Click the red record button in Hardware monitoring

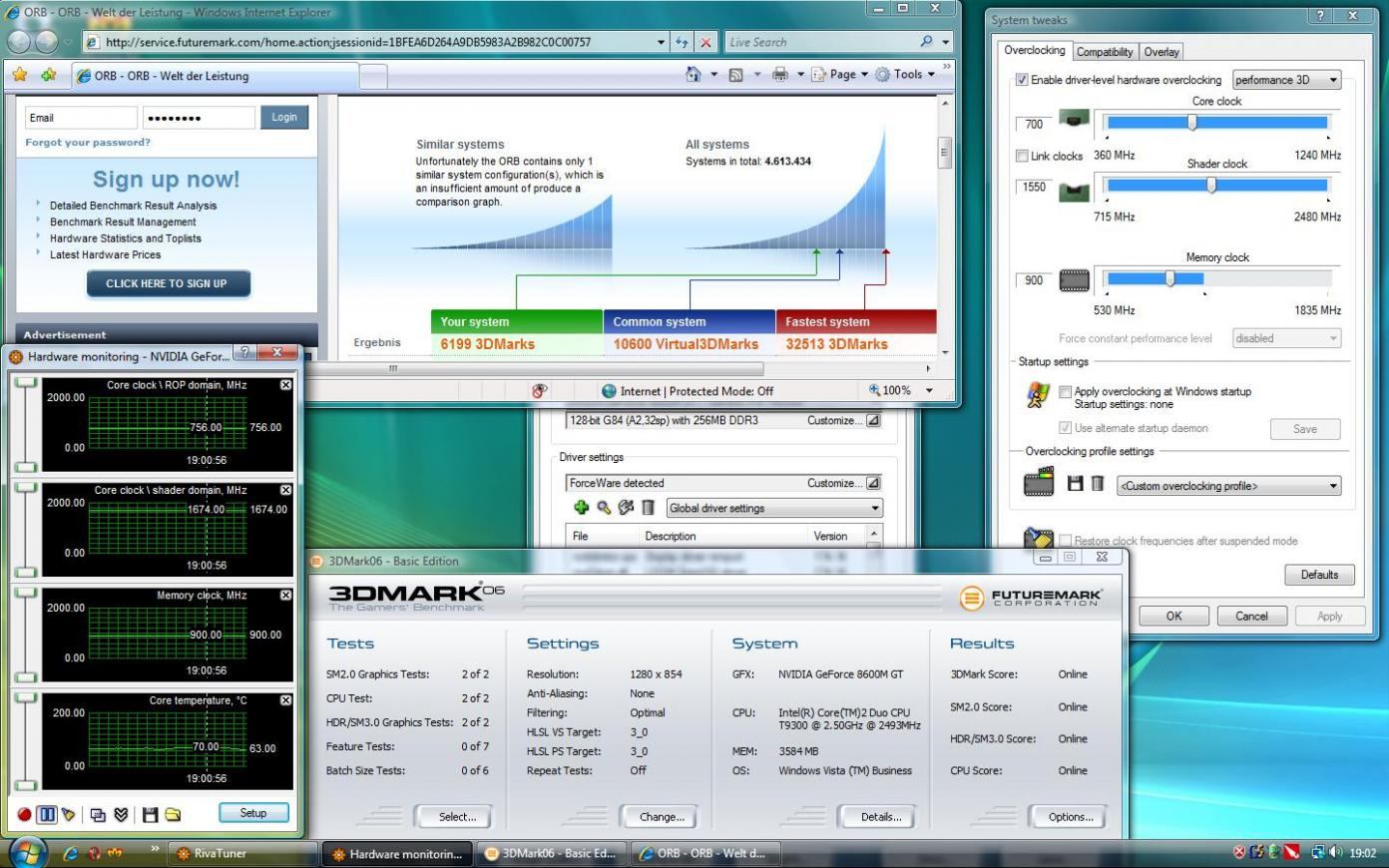click(x=24, y=814)
